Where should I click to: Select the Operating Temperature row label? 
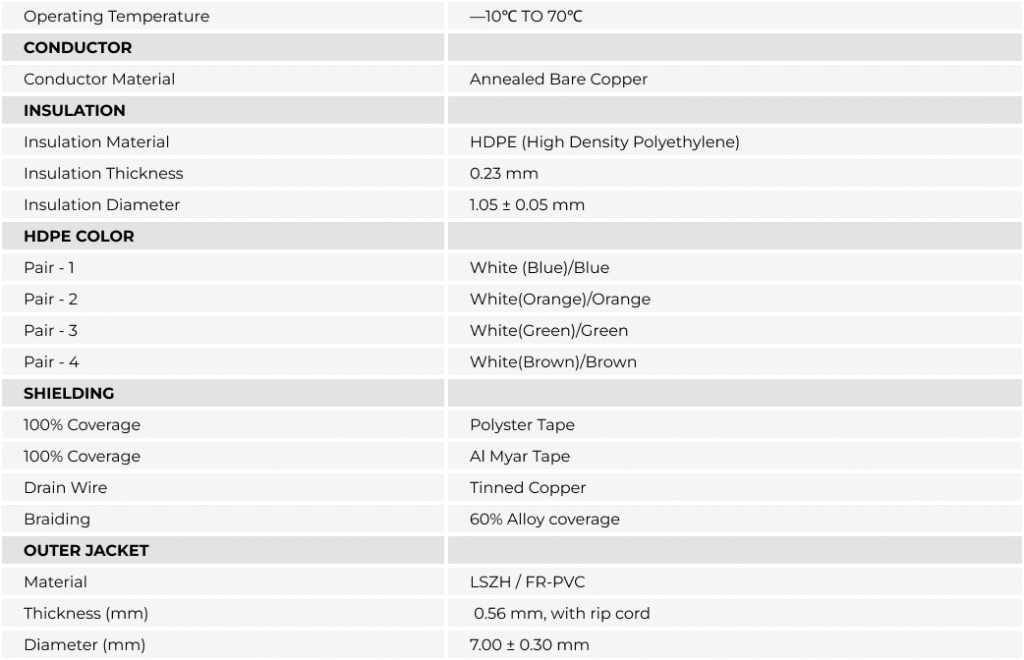116,16
